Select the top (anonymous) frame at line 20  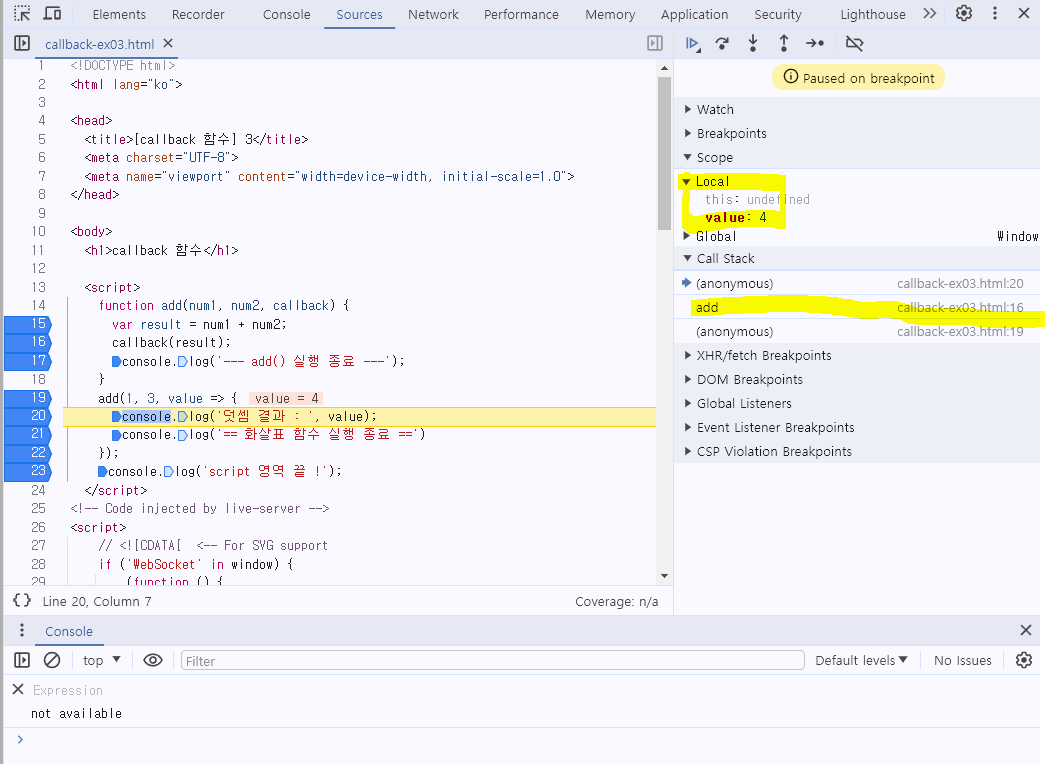(x=857, y=283)
